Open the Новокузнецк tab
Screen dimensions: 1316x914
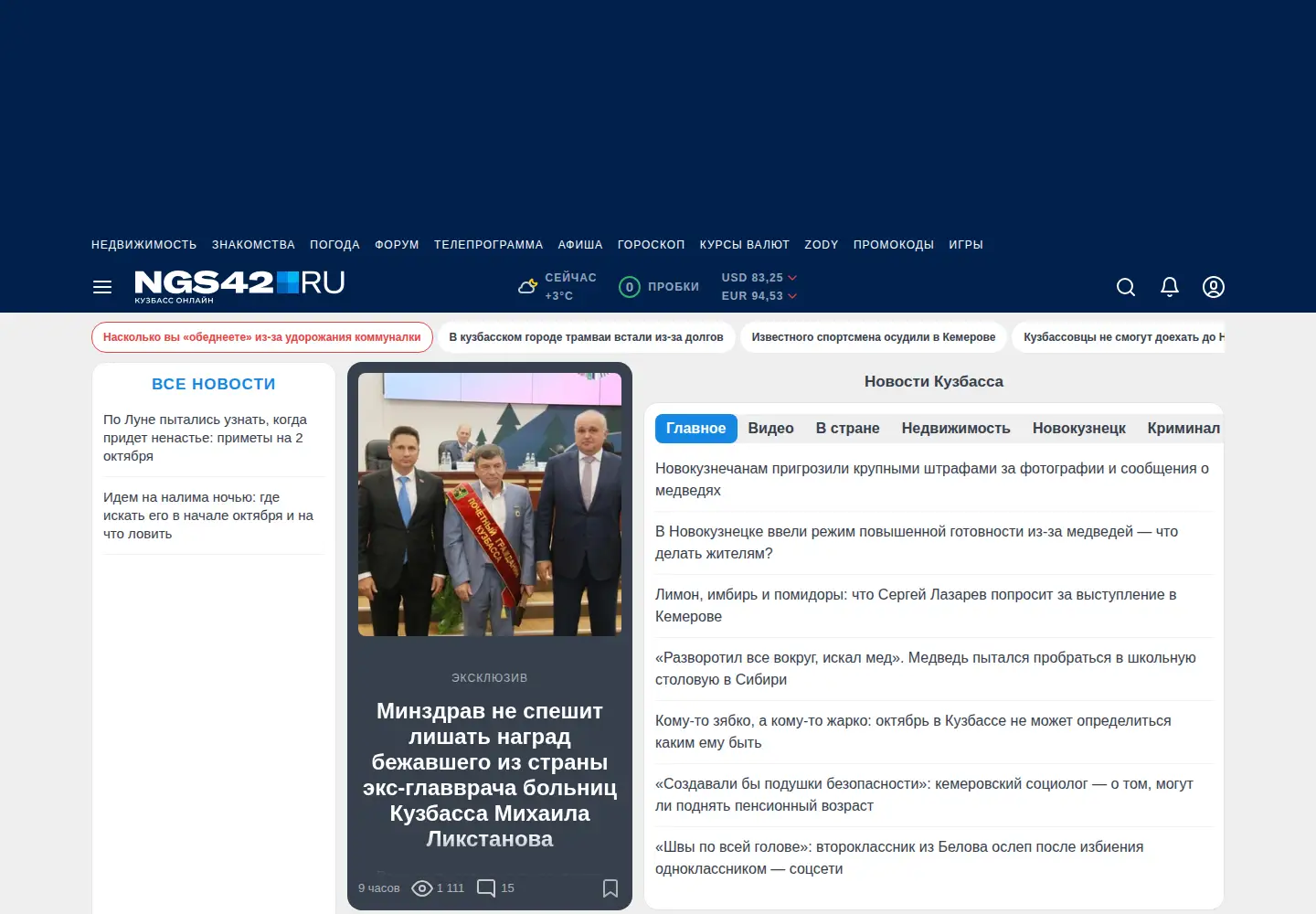1079,429
